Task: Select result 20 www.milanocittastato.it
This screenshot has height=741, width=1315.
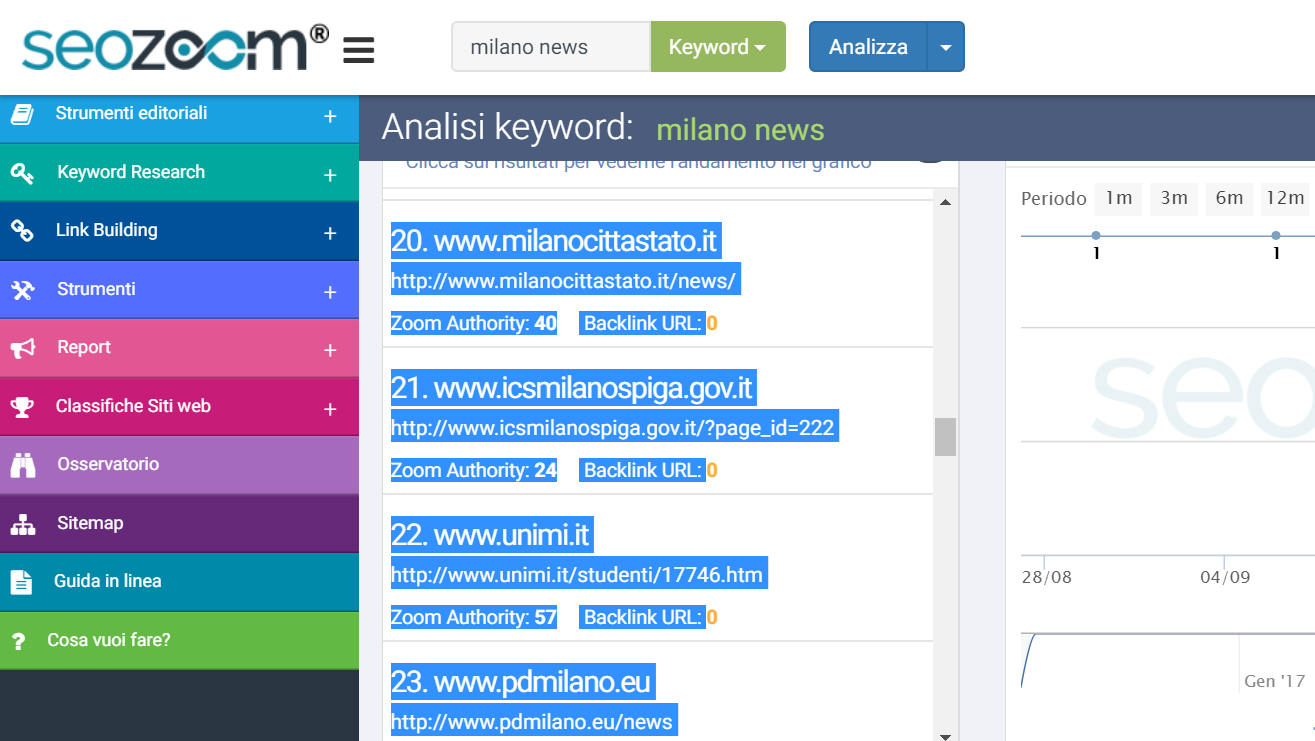Action: point(555,241)
